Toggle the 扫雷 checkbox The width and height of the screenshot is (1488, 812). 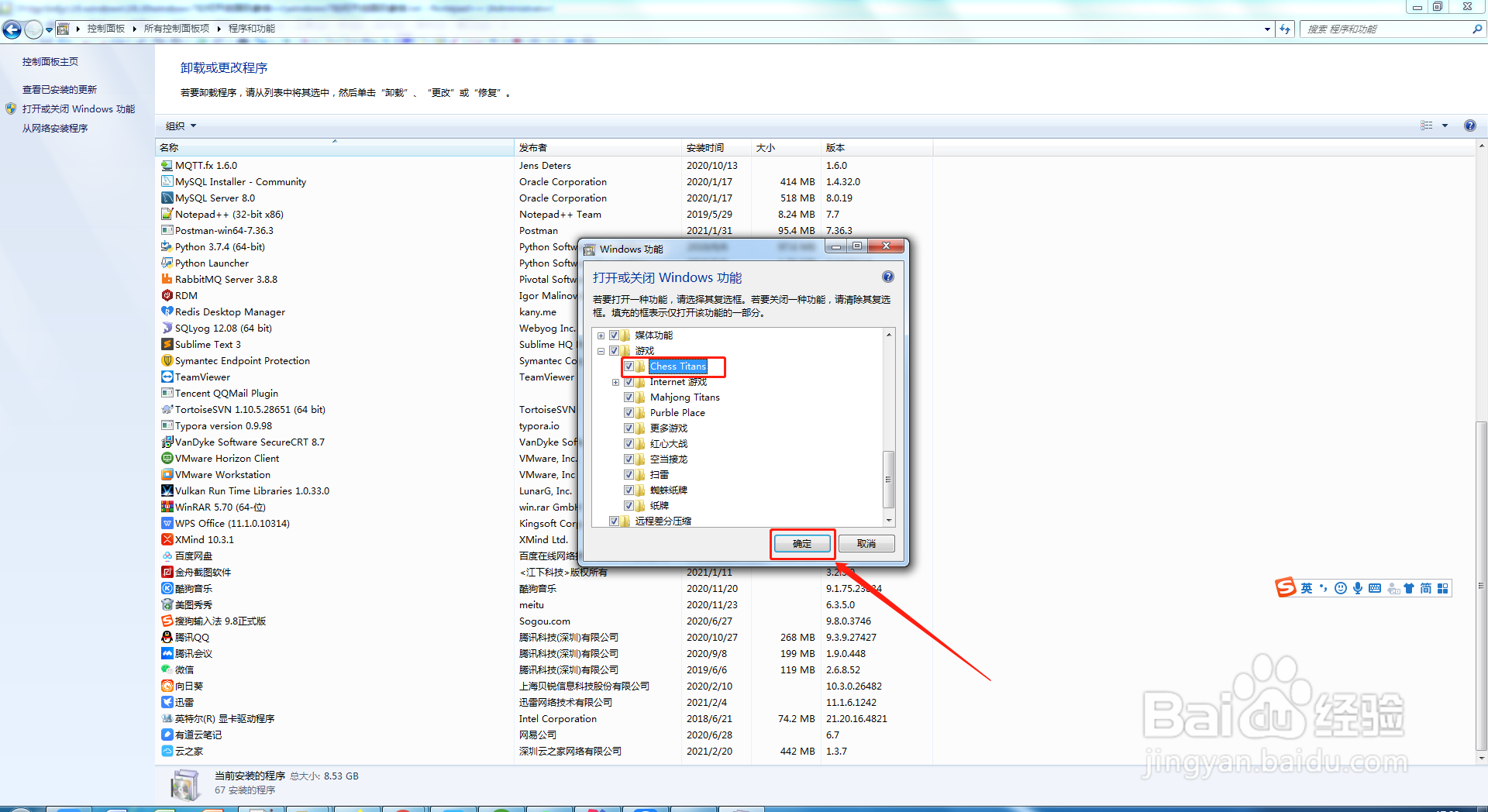coord(629,474)
